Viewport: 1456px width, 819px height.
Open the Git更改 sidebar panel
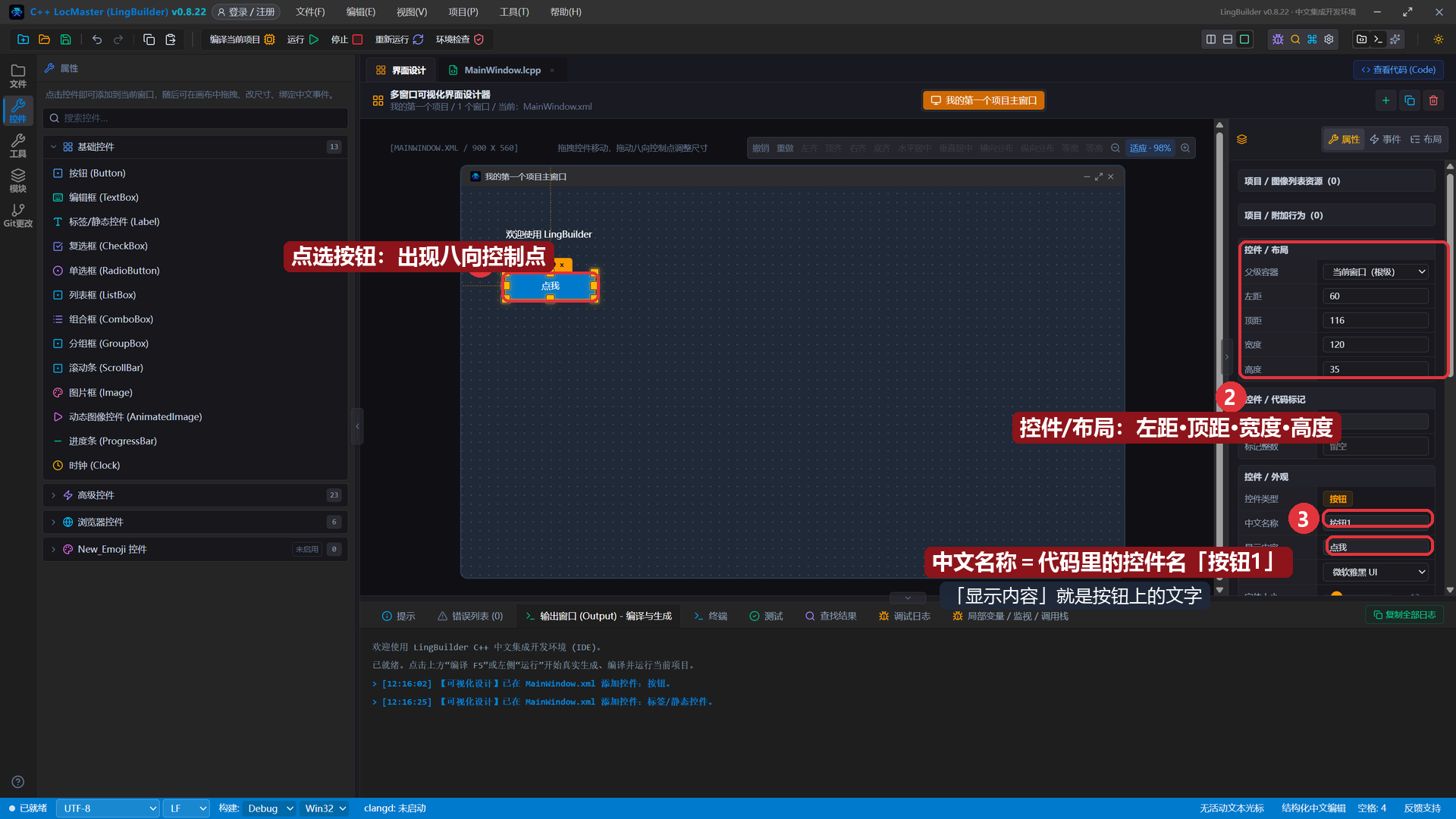pos(18,216)
